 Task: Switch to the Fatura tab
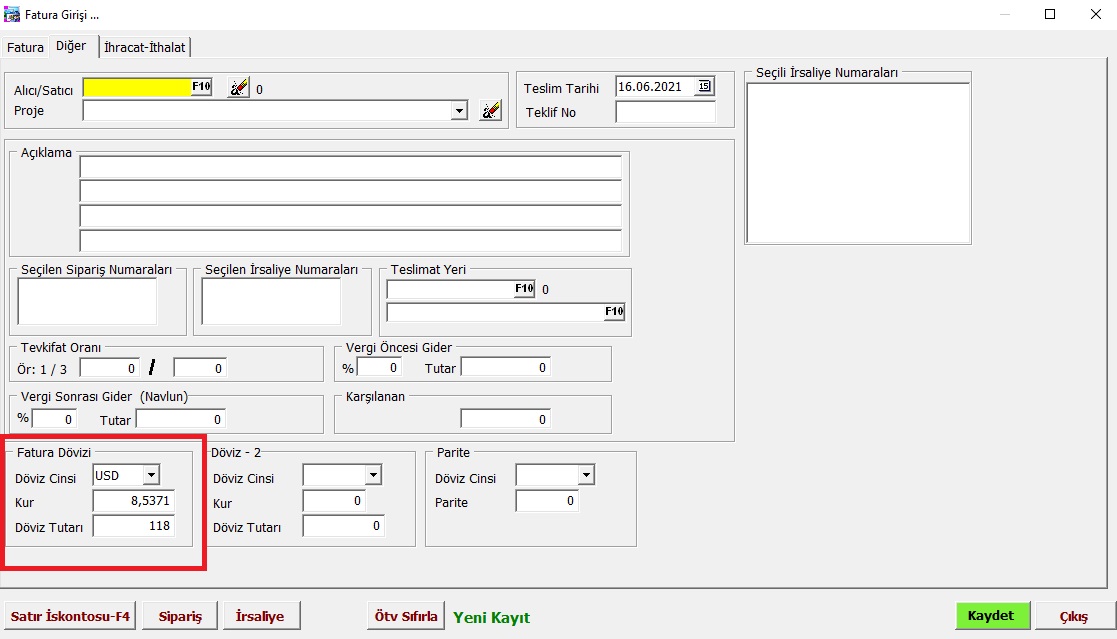coord(25,47)
